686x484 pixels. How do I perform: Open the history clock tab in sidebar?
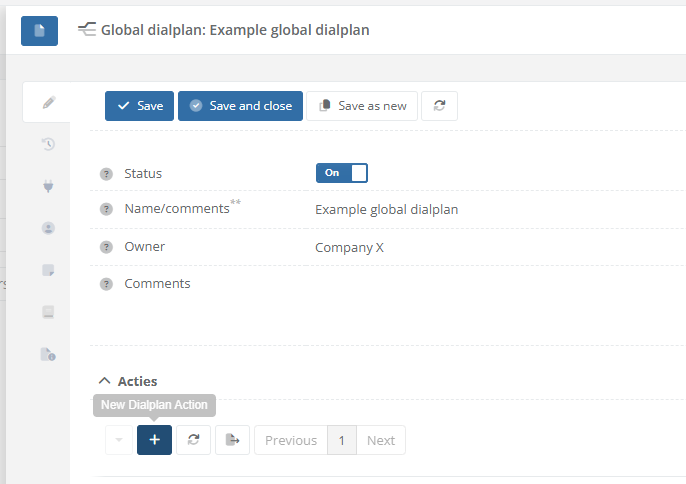coord(48,144)
